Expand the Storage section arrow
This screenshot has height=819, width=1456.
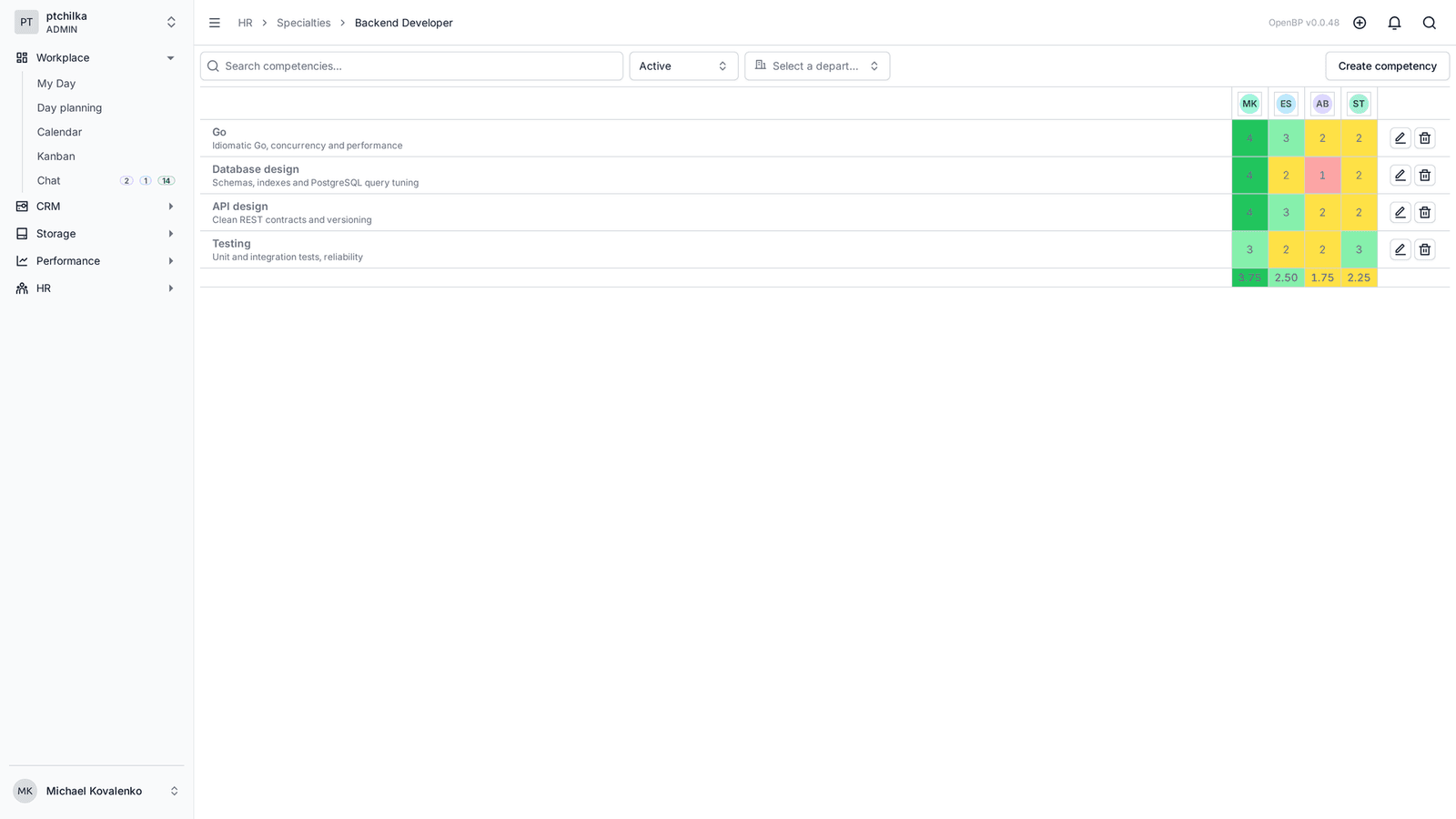[170, 234]
